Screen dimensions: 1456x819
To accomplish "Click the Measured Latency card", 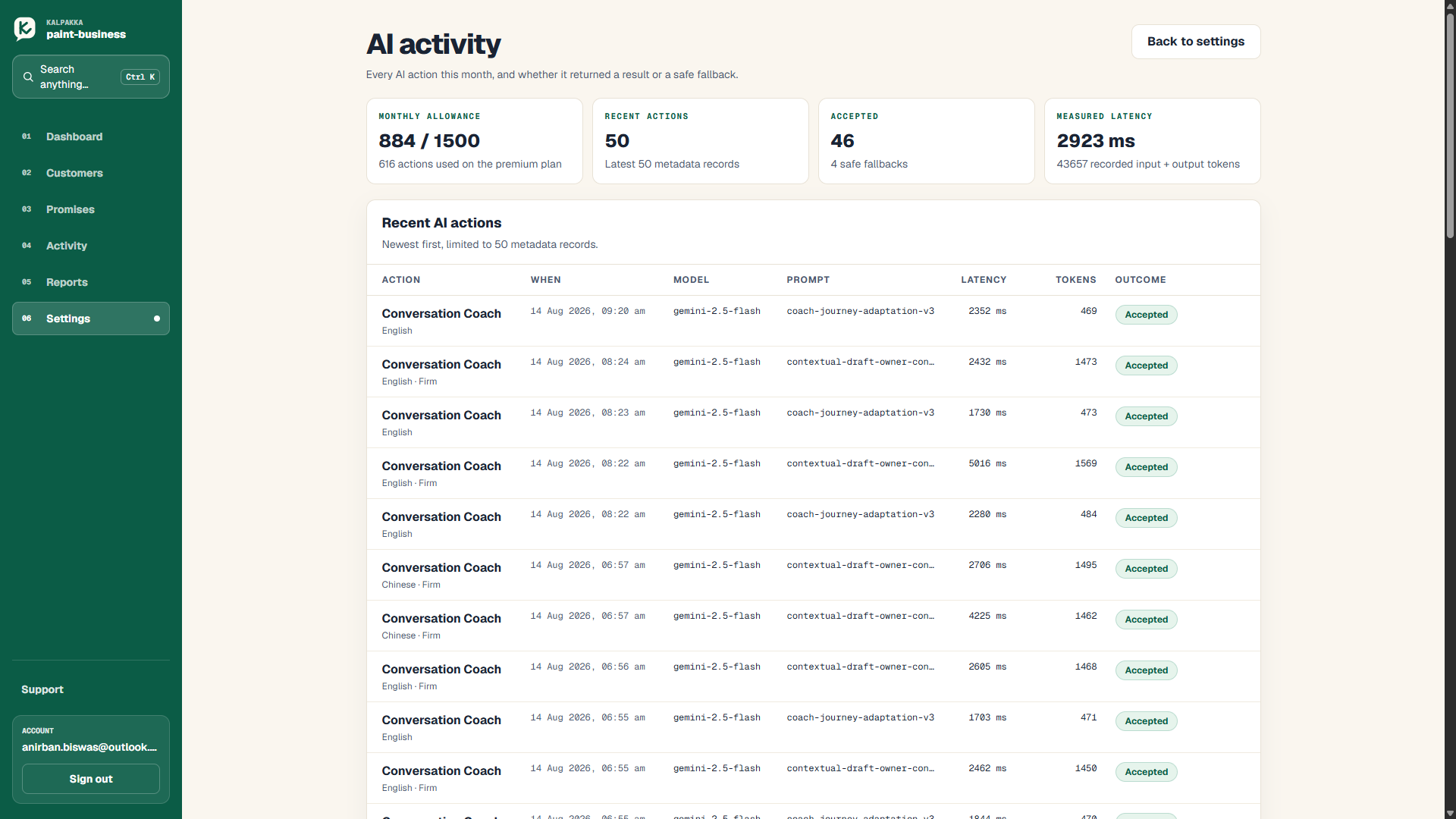I will (x=1153, y=141).
